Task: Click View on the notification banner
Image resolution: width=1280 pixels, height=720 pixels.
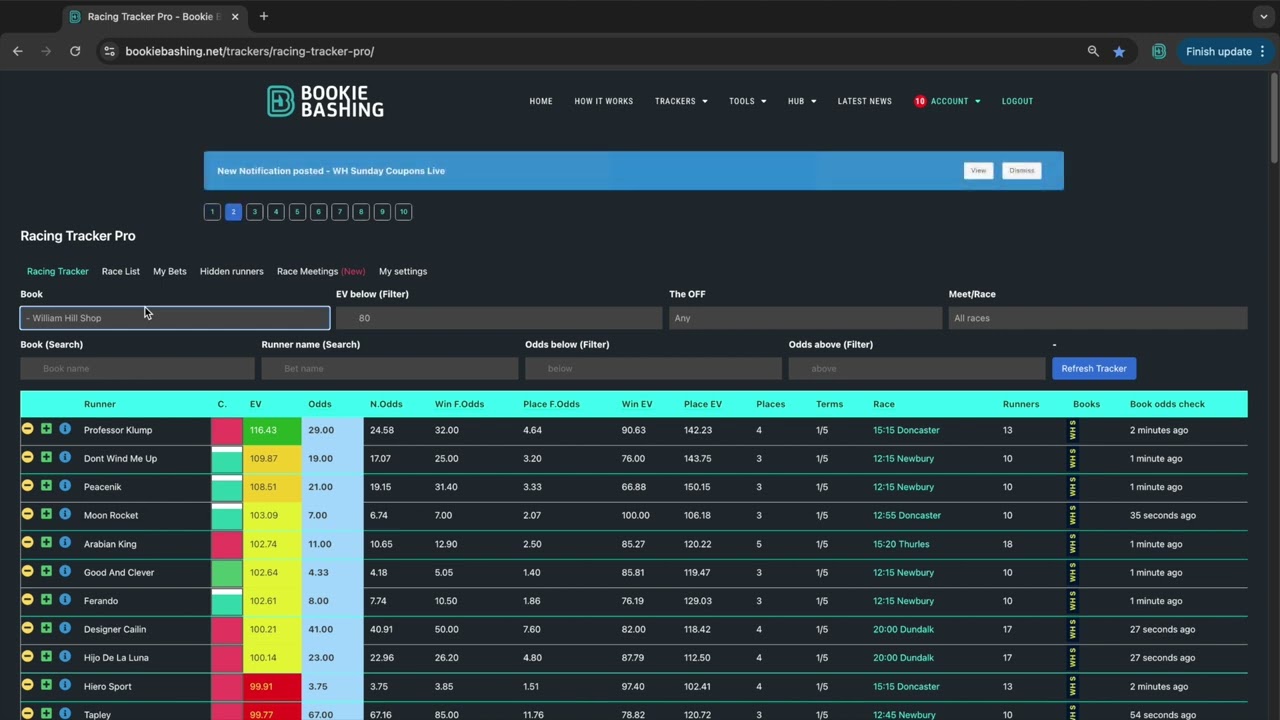Action: [x=978, y=171]
